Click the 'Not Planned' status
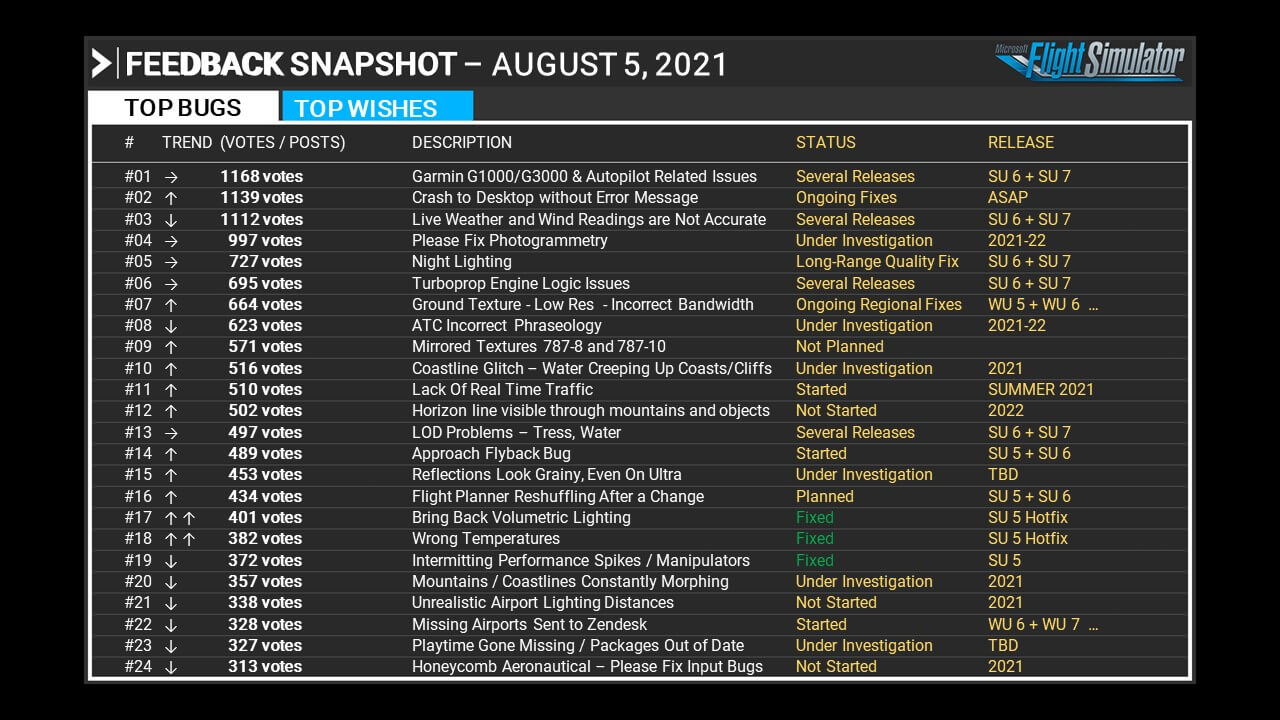The height and width of the screenshot is (720, 1280). click(x=840, y=347)
